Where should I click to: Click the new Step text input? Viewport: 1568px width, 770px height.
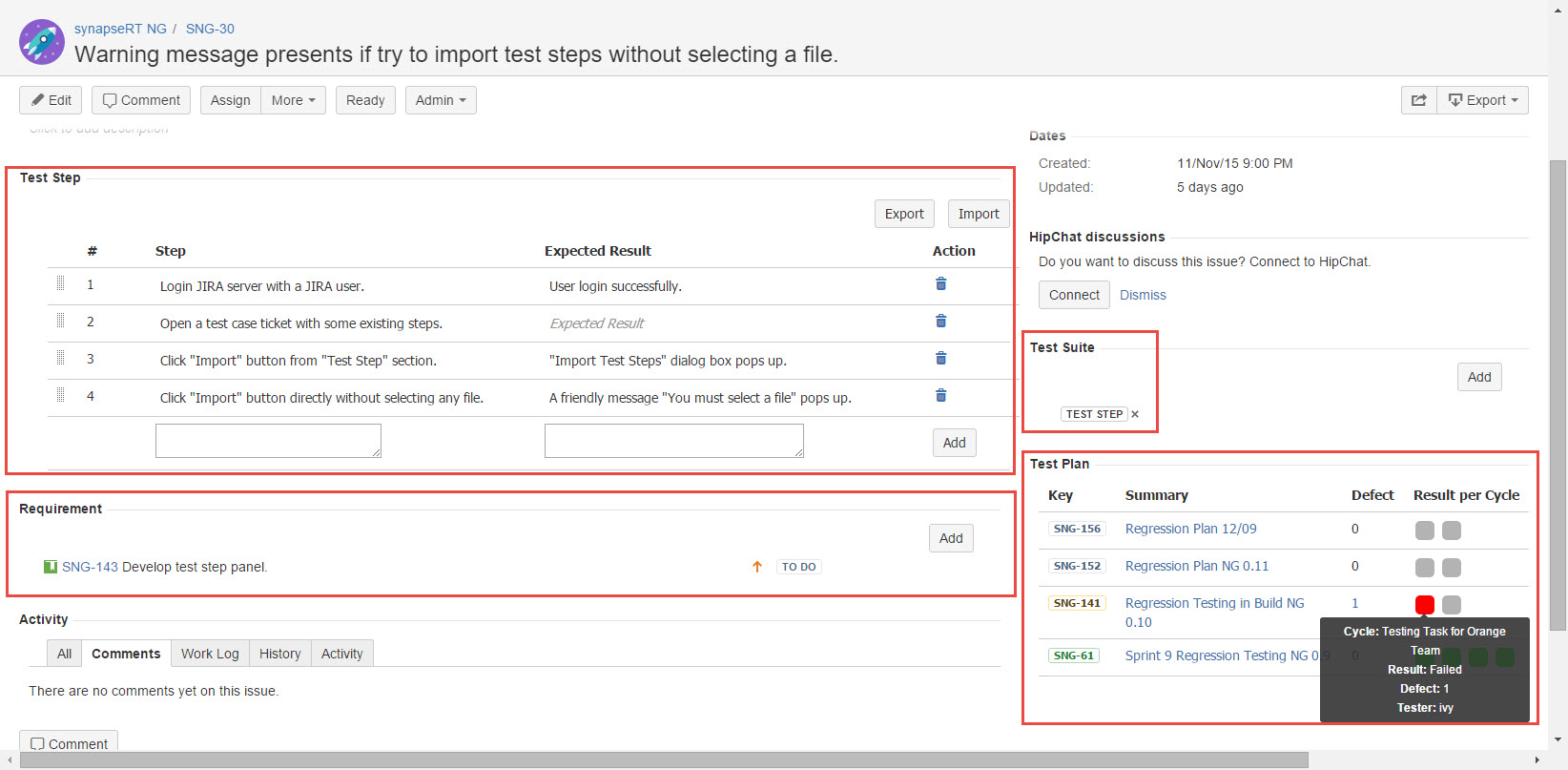click(268, 441)
